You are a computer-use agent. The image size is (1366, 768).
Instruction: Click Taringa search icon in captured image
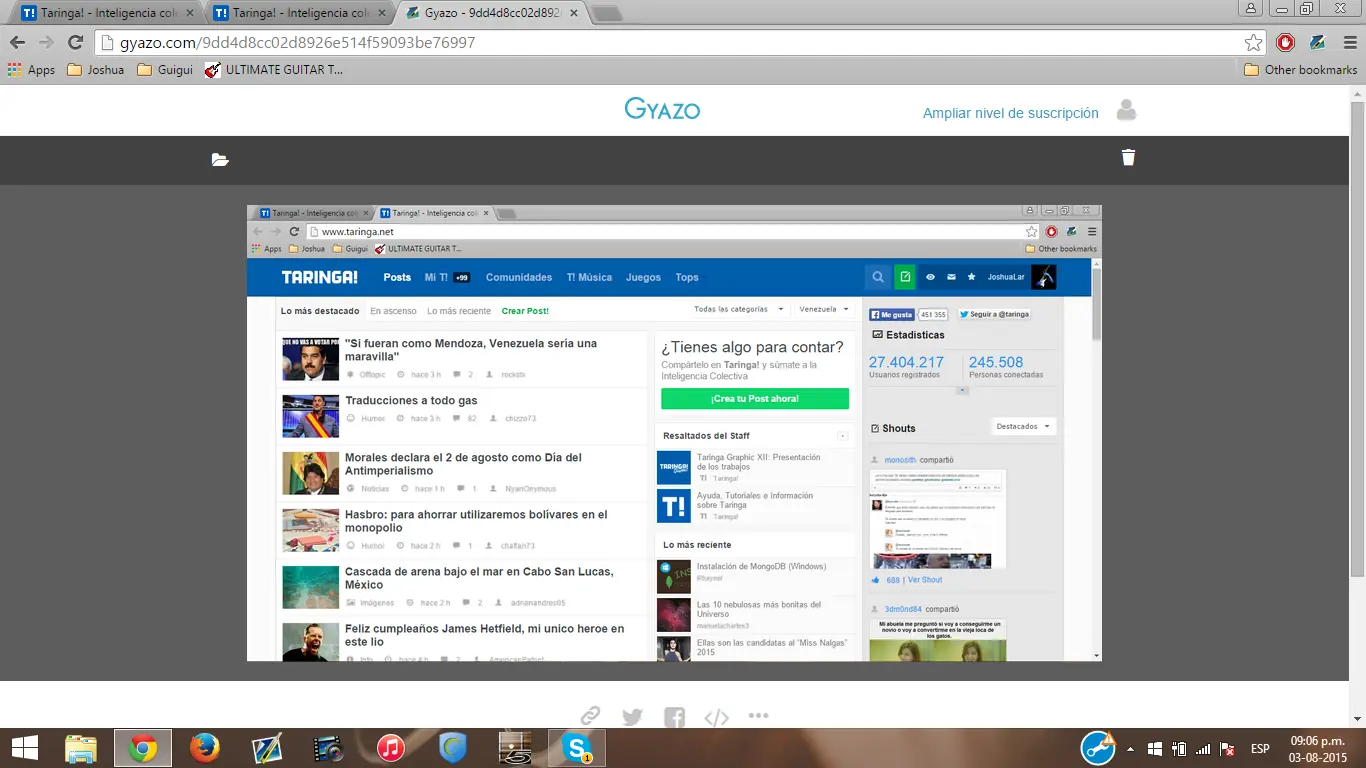coord(877,277)
